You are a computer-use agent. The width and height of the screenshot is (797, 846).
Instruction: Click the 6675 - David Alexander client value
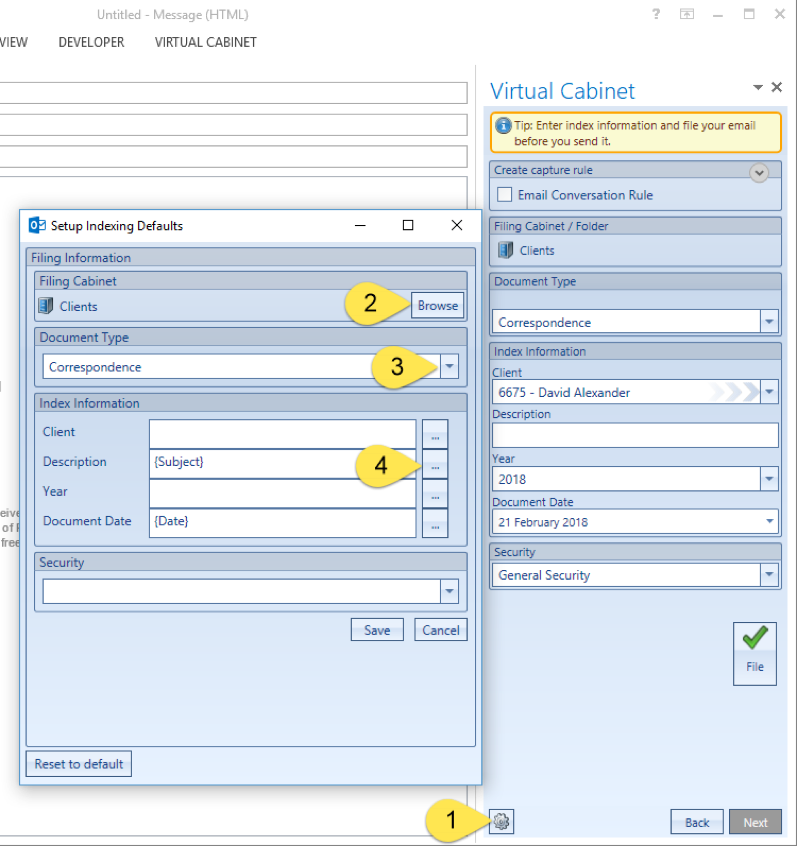pyautogui.click(x=564, y=392)
